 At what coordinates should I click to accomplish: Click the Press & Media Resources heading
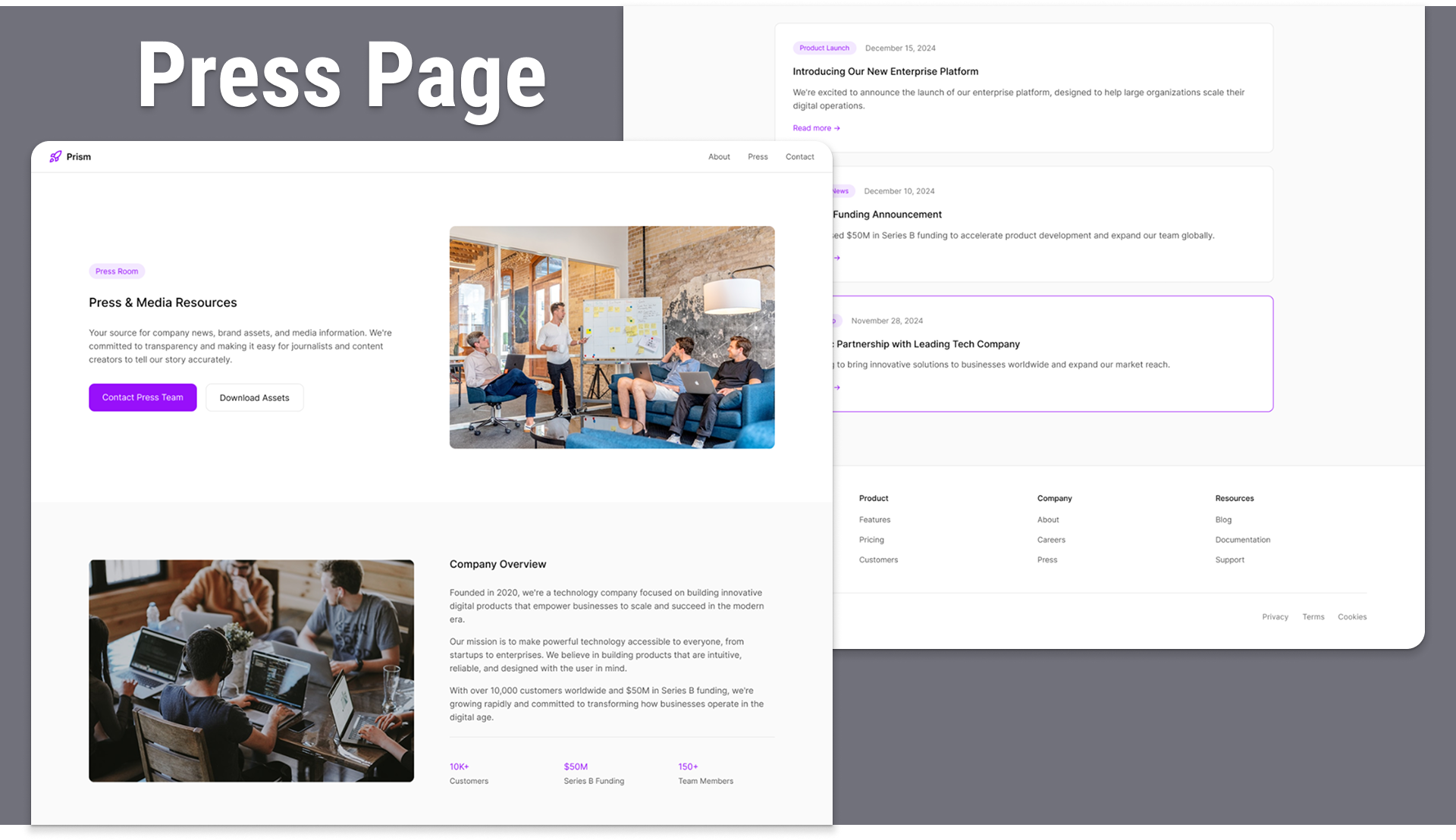[x=162, y=302]
